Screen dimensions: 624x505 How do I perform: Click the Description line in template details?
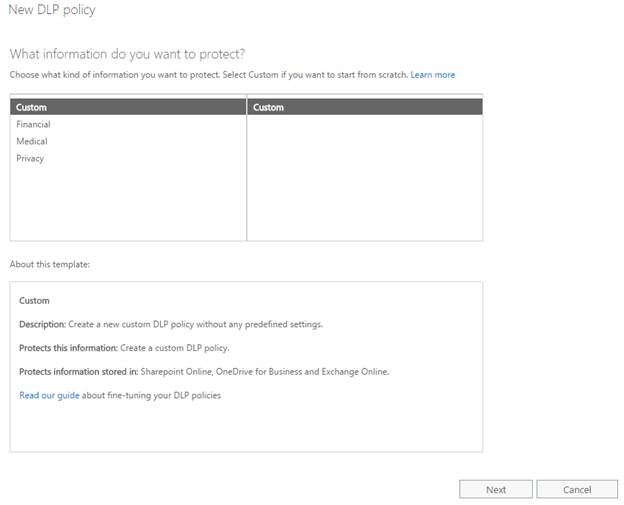171,324
